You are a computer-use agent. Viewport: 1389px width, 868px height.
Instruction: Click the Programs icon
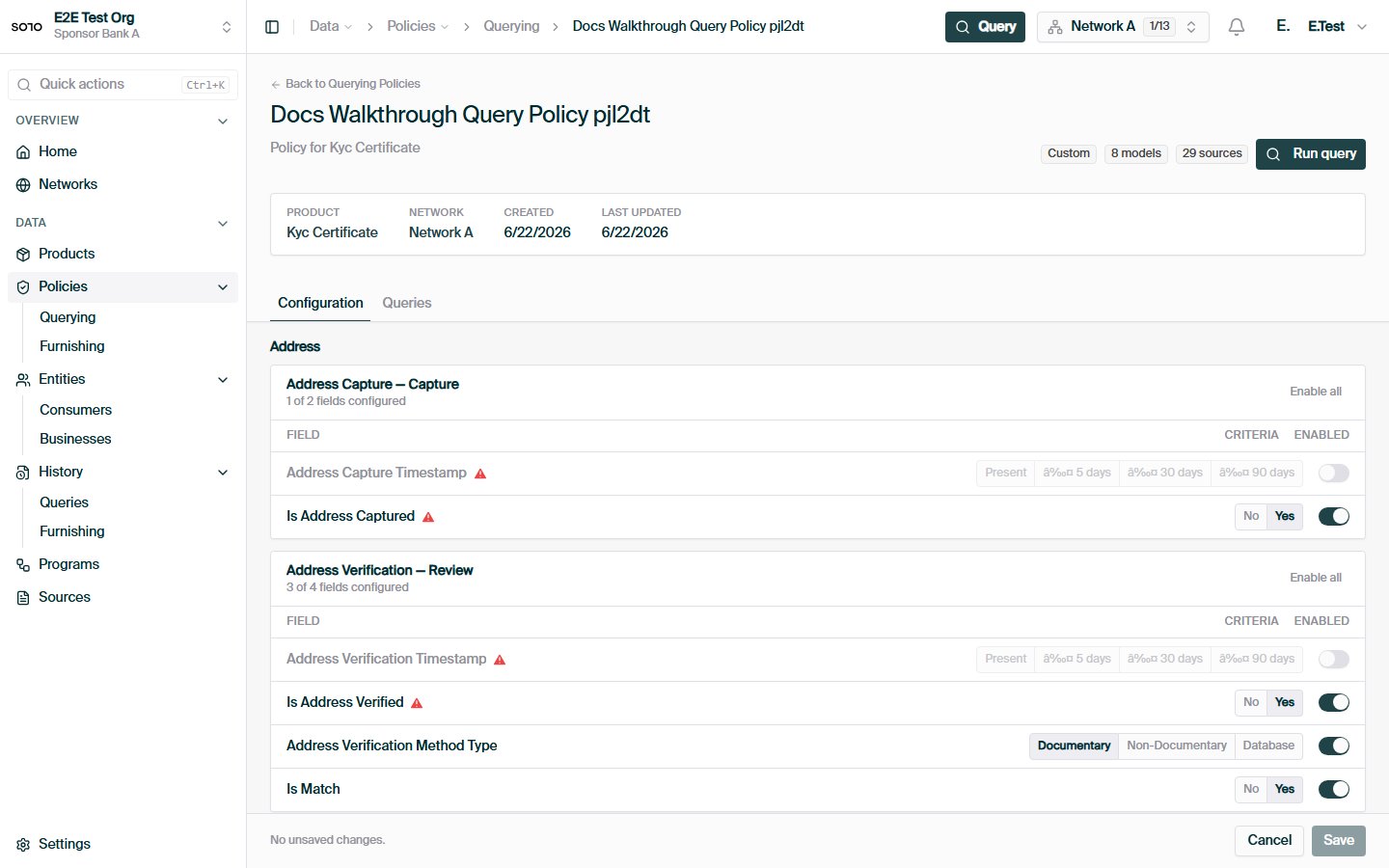[x=23, y=565]
